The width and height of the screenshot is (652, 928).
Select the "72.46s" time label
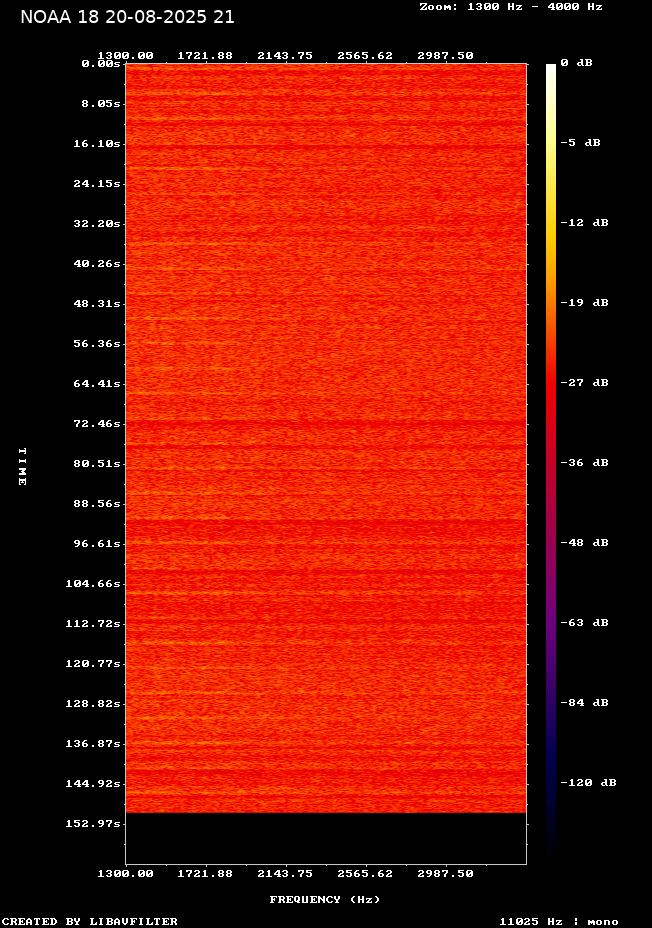pyautogui.click(x=97, y=424)
